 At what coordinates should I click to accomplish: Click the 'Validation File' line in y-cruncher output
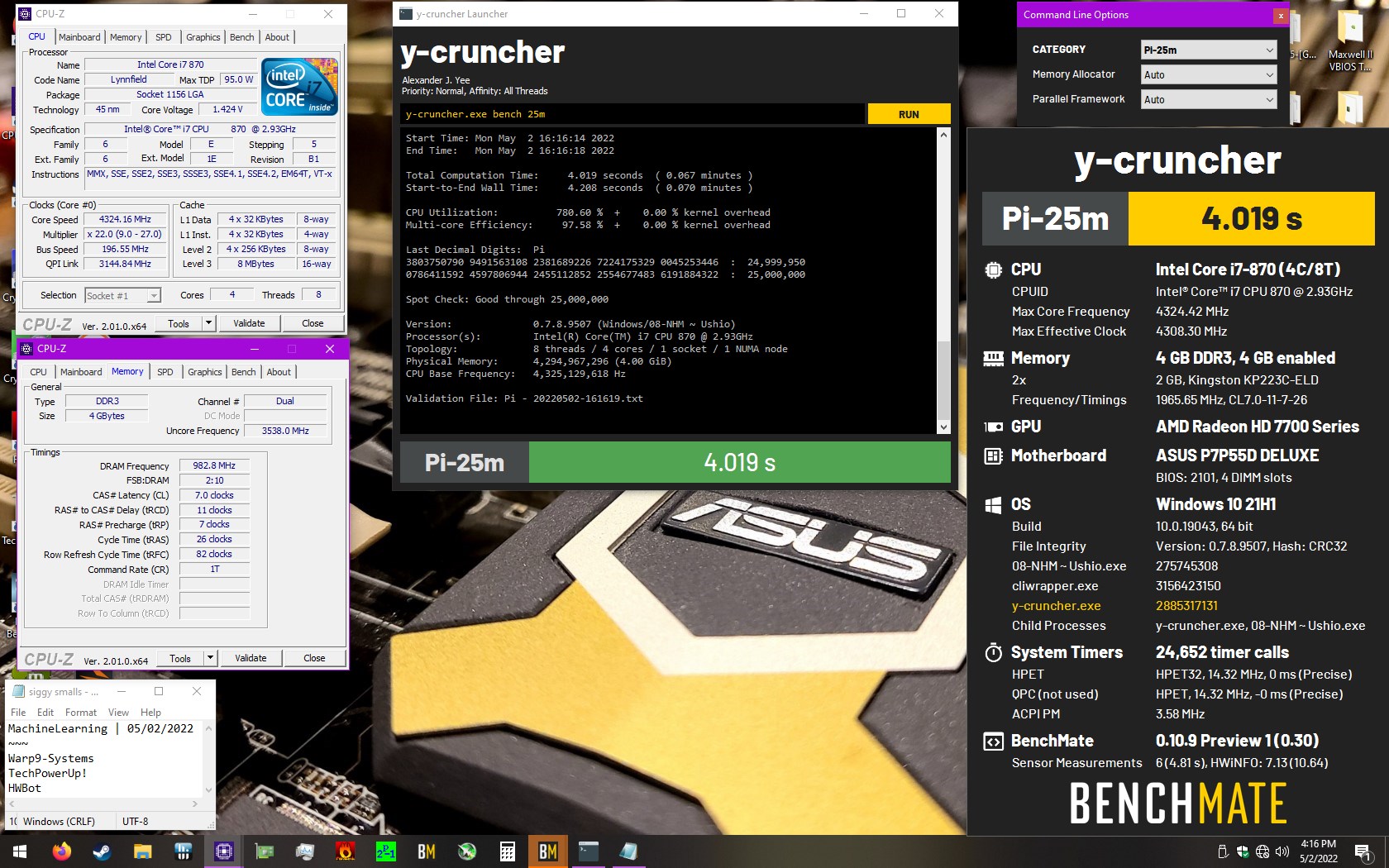pos(524,398)
